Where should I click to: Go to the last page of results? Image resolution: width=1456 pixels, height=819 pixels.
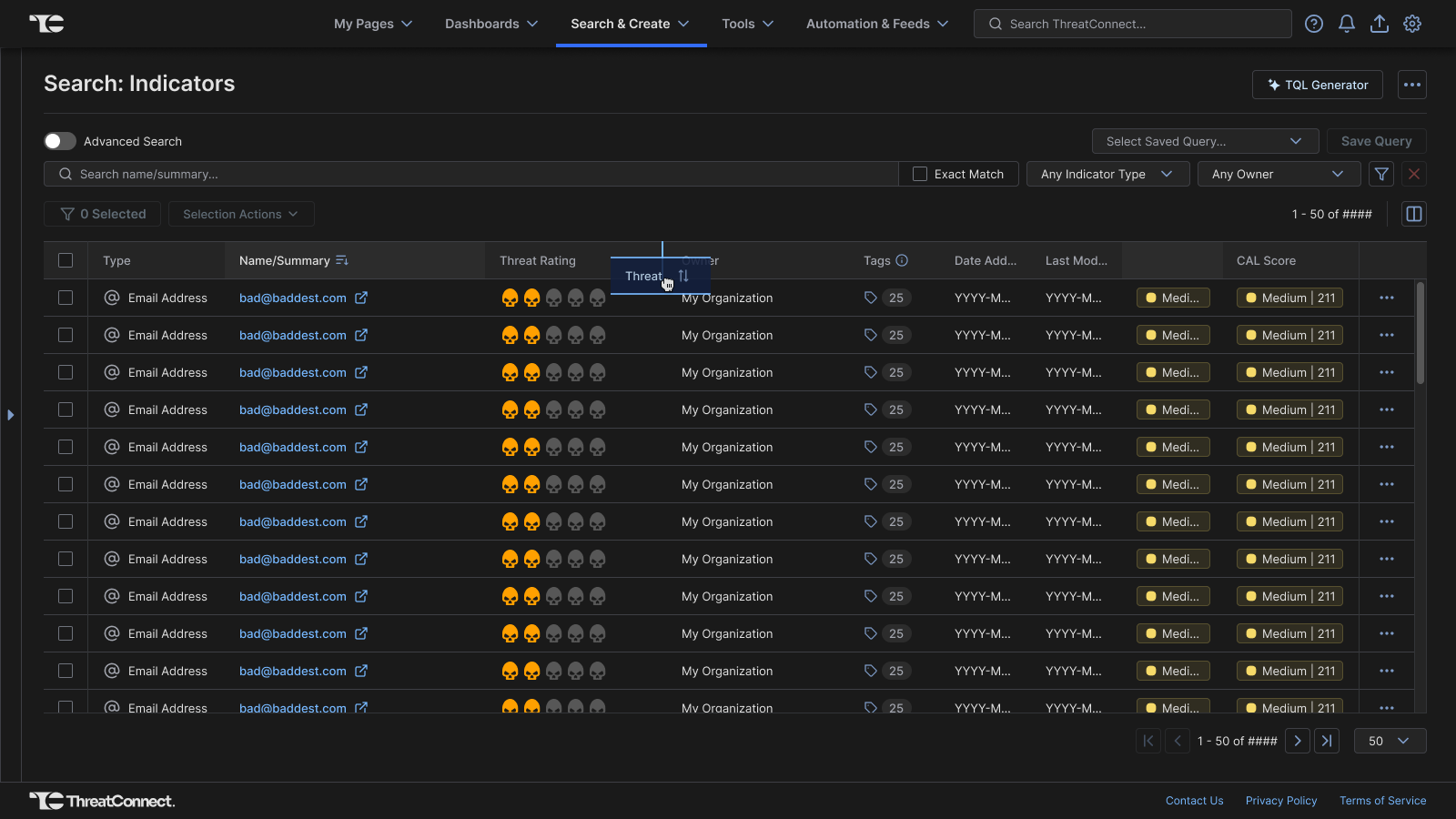coord(1327,741)
